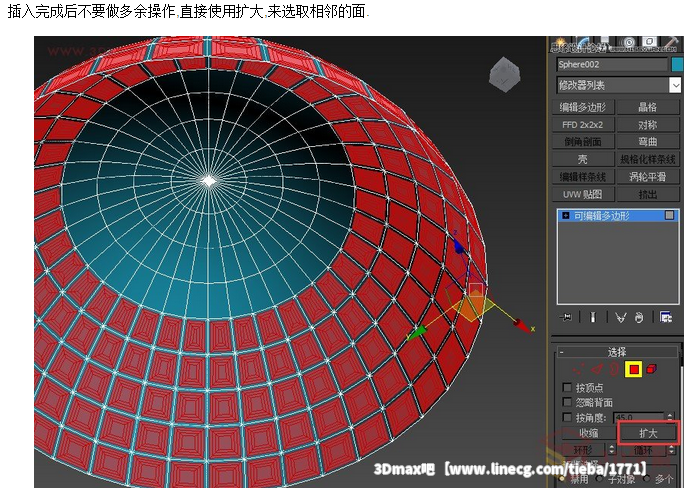Click the 弯曲 modifier button

(x=648, y=142)
